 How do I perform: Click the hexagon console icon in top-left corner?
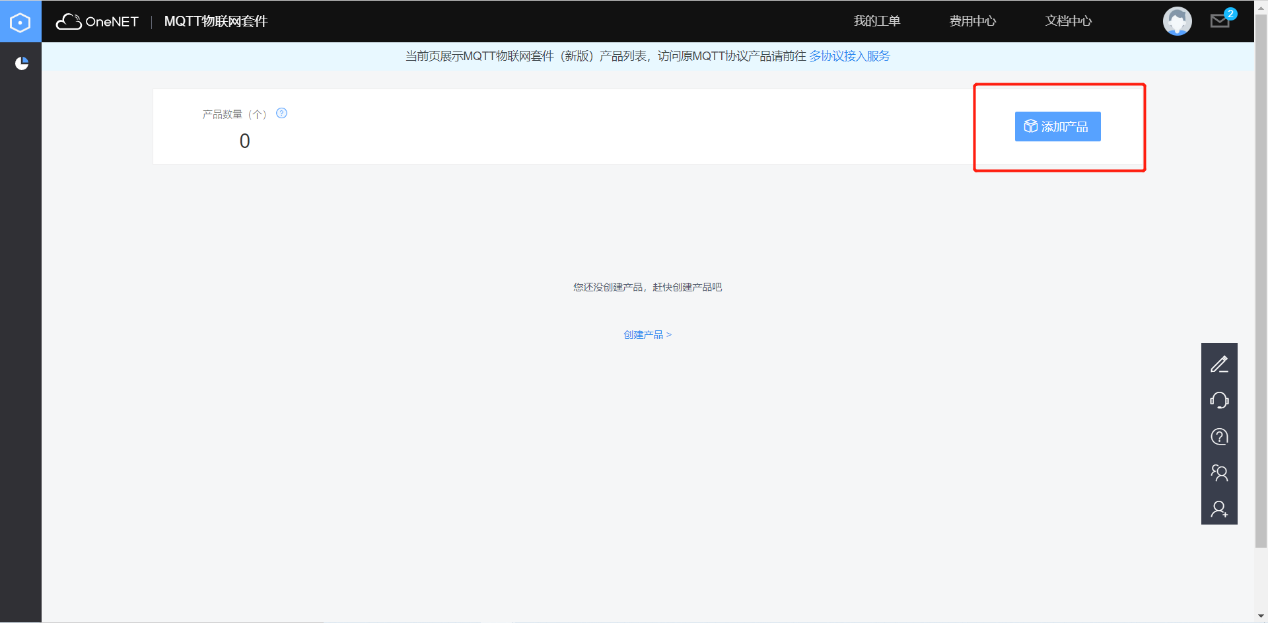click(20, 21)
